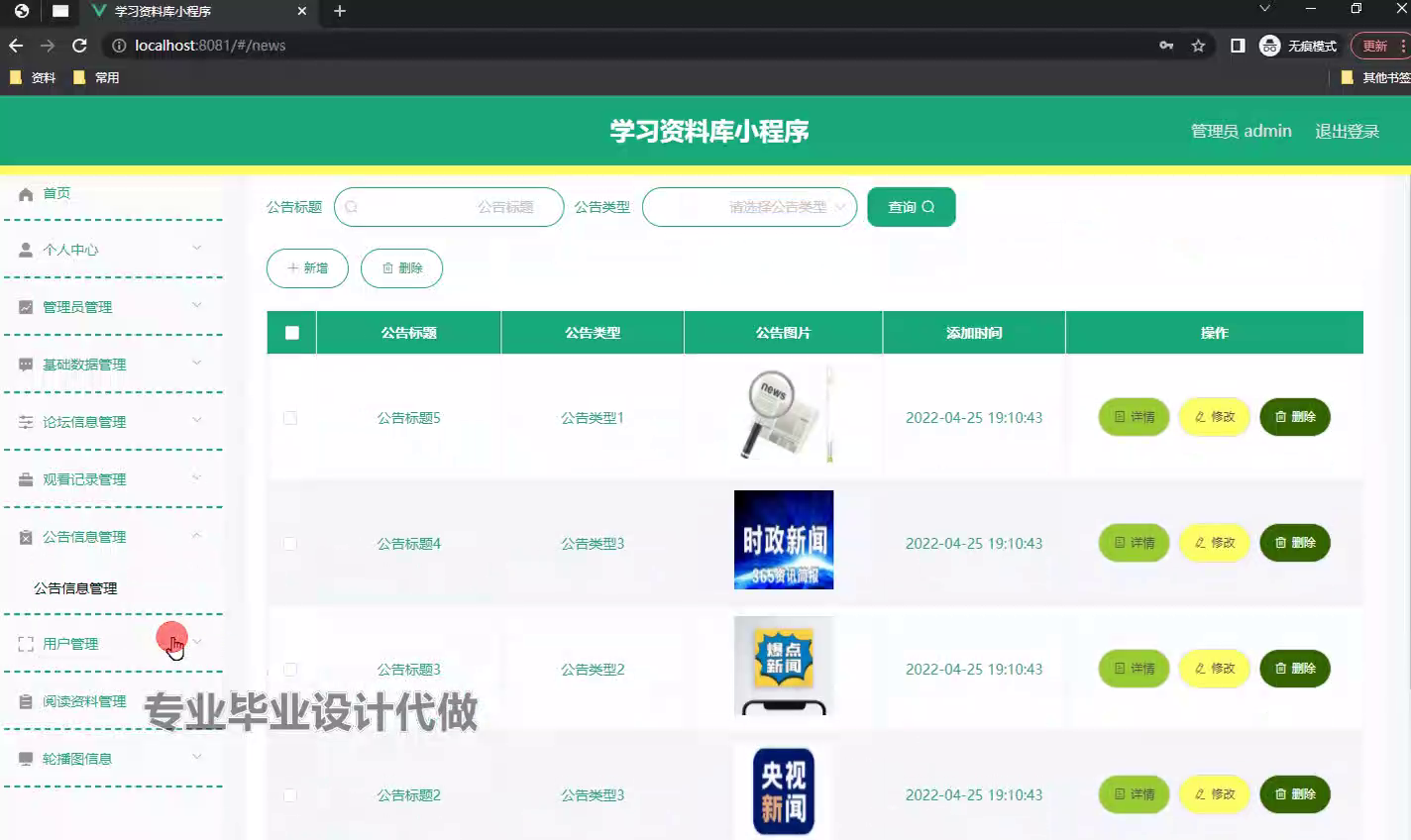This screenshot has height=840, width=1411.
Task: Click the chat icon beside 基础数据管理
Action: tap(26, 365)
